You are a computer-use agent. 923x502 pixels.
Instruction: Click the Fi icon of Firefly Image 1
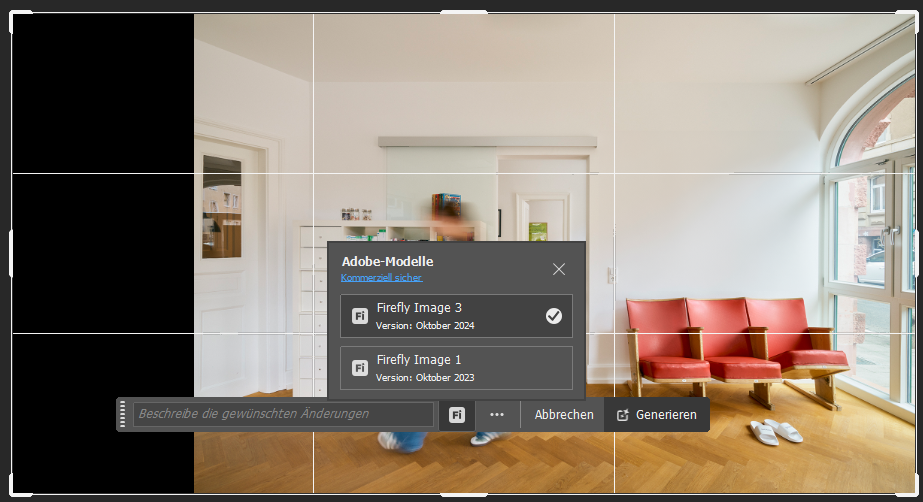[360, 368]
